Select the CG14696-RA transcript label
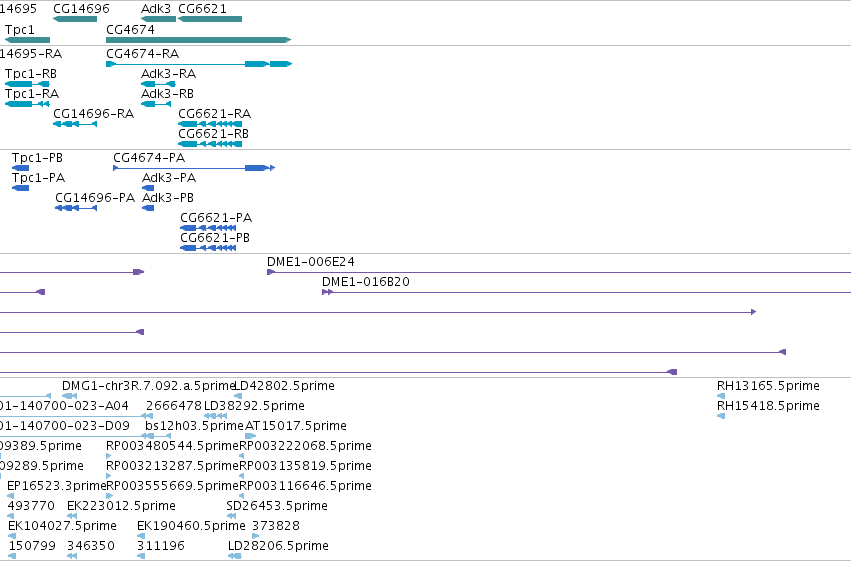The width and height of the screenshot is (851, 561). coord(93,114)
